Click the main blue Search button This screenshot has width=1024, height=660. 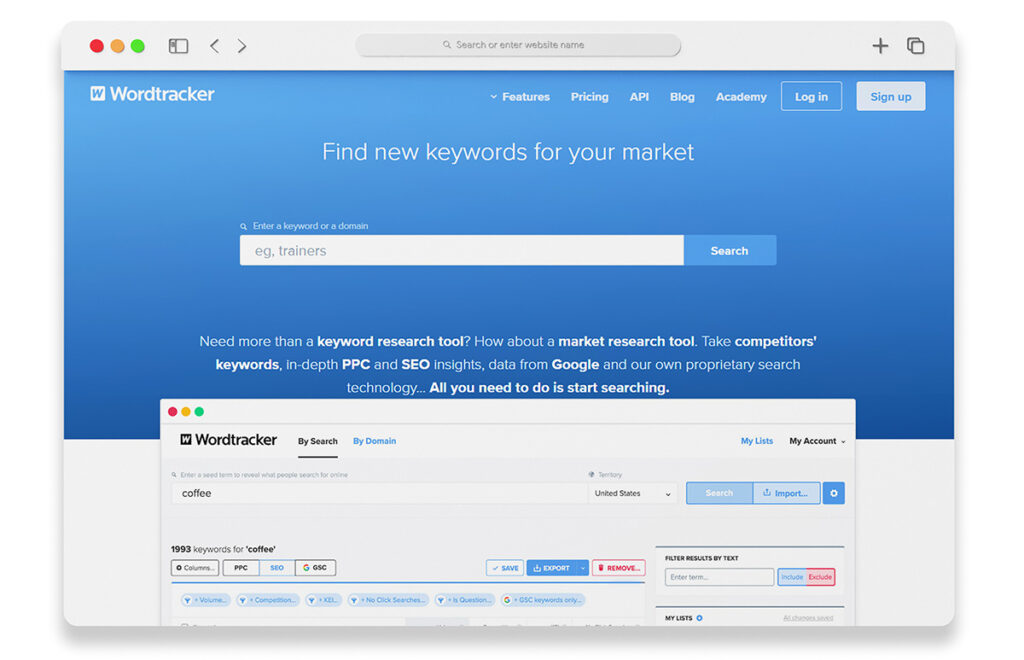pyautogui.click(x=729, y=251)
